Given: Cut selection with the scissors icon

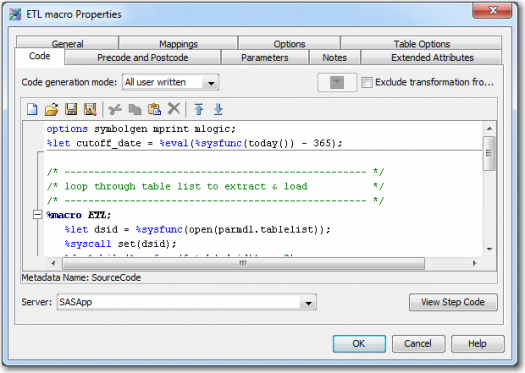Looking at the screenshot, I should click(x=115, y=109).
